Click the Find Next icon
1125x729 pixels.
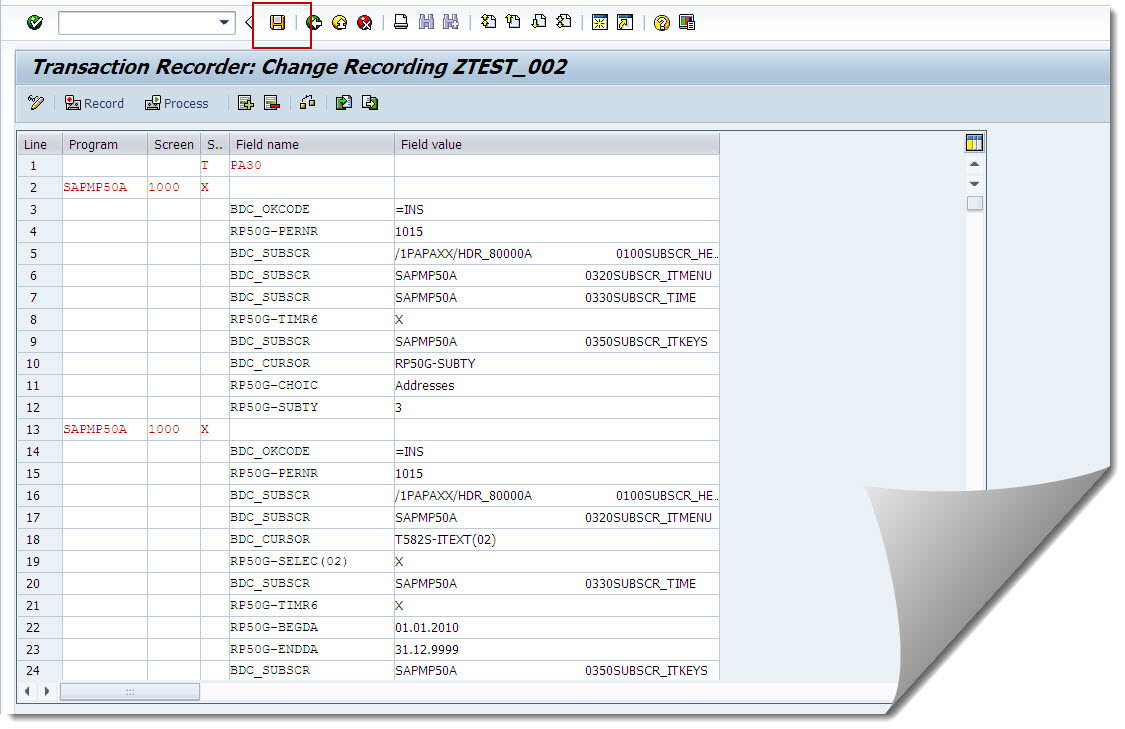click(x=450, y=21)
